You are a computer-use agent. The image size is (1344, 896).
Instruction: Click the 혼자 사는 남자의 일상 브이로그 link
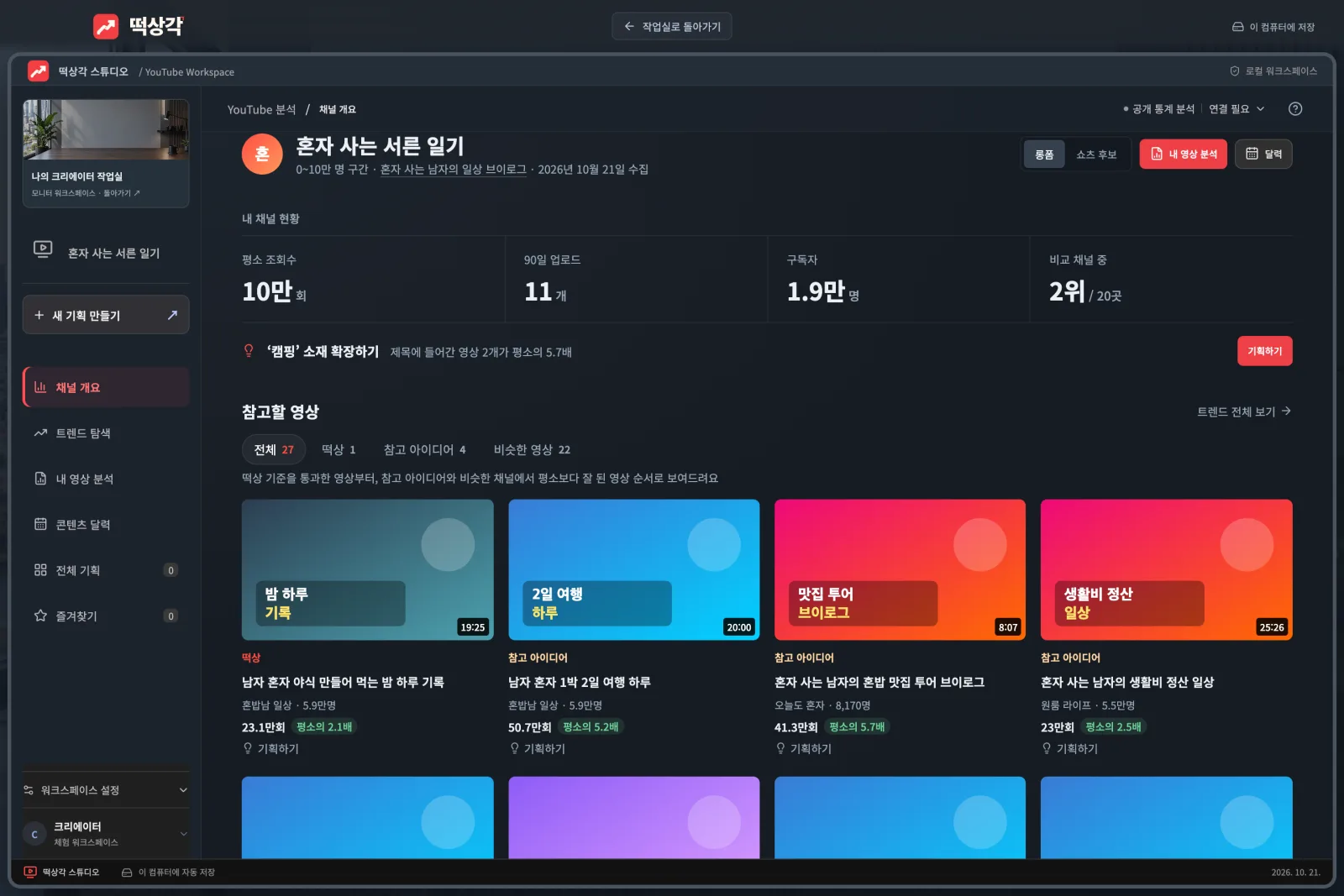(x=453, y=170)
